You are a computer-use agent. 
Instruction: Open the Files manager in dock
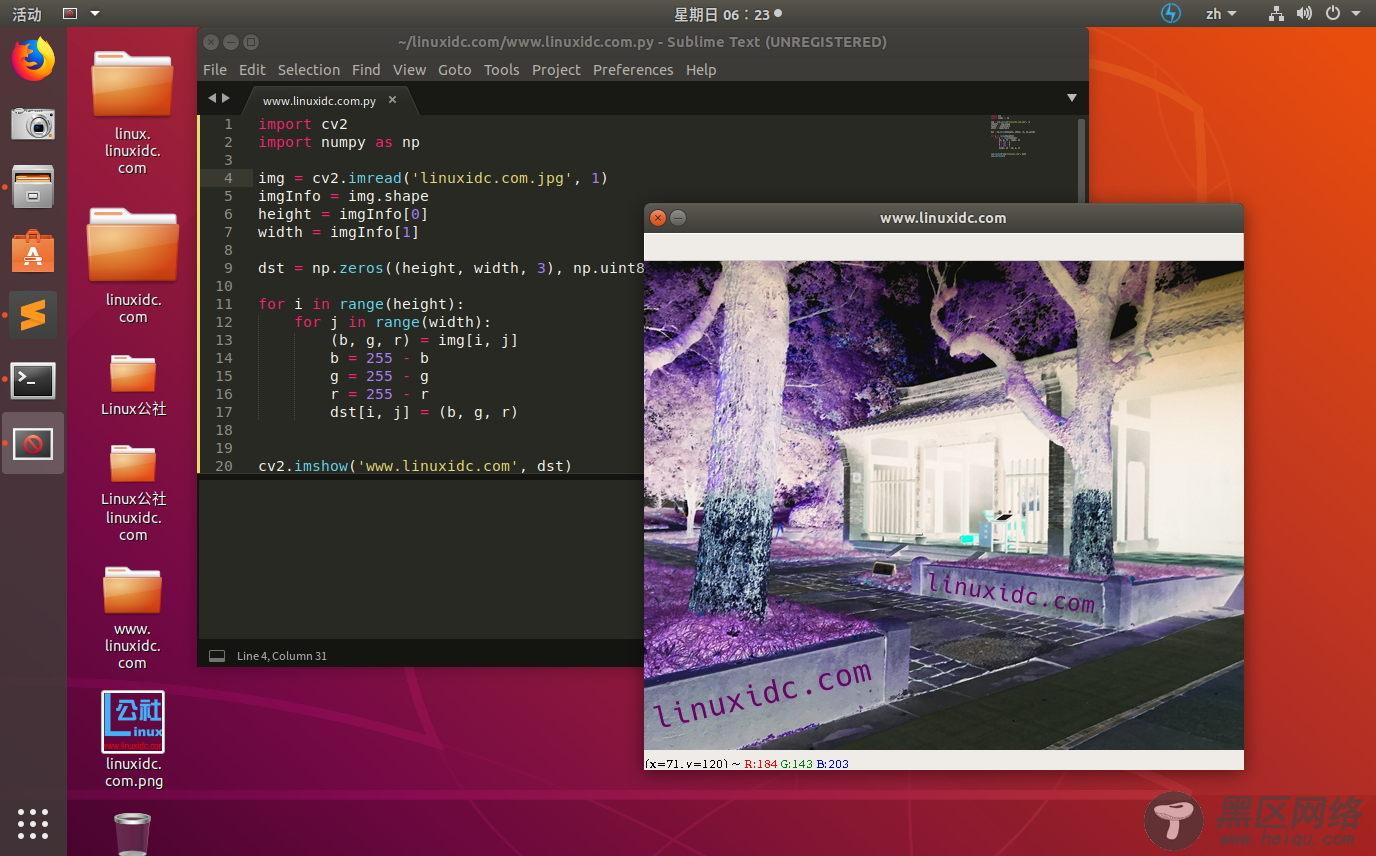click(33, 187)
